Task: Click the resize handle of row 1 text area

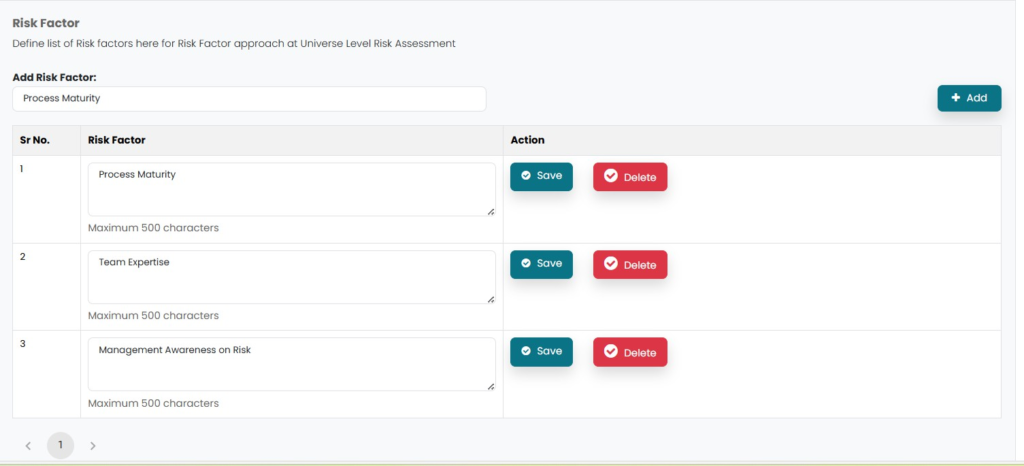Action: point(490,211)
